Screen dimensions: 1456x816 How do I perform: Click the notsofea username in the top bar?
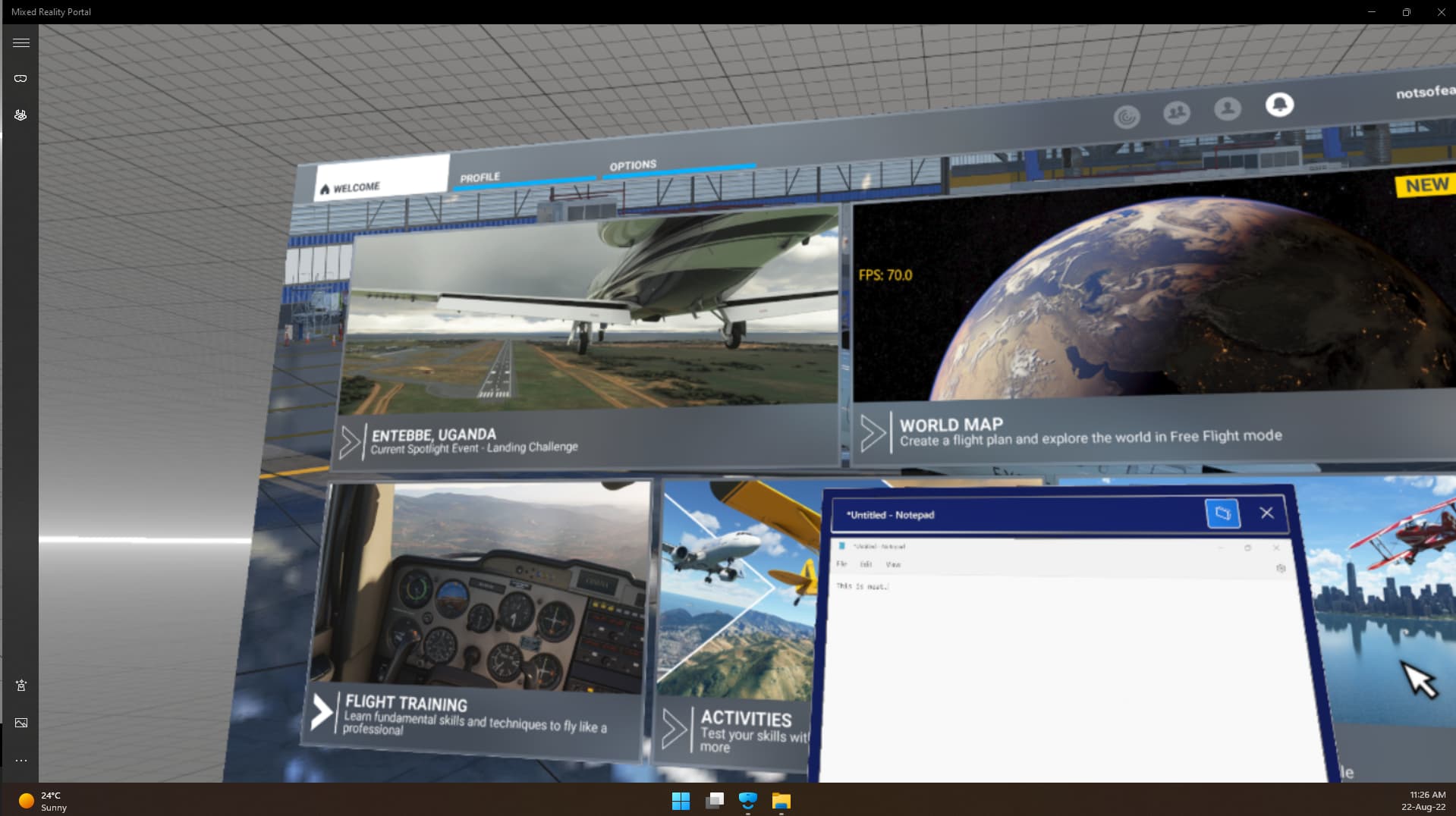(x=1425, y=92)
